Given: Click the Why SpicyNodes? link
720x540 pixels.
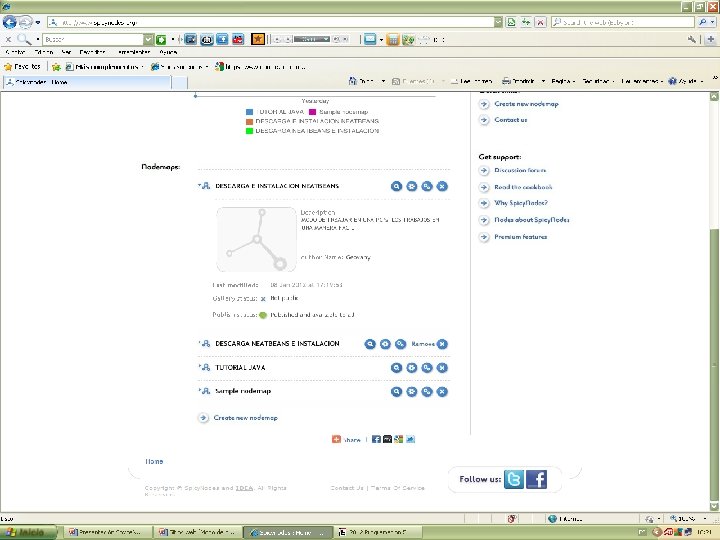Looking at the screenshot, I should click(x=521, y=203).
